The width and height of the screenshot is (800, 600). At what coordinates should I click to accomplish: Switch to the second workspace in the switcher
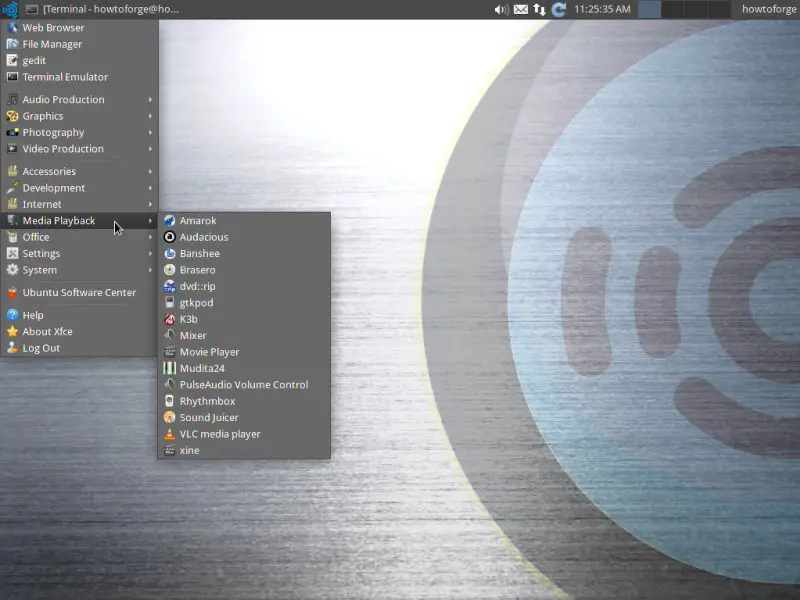(x=672, y=9)
